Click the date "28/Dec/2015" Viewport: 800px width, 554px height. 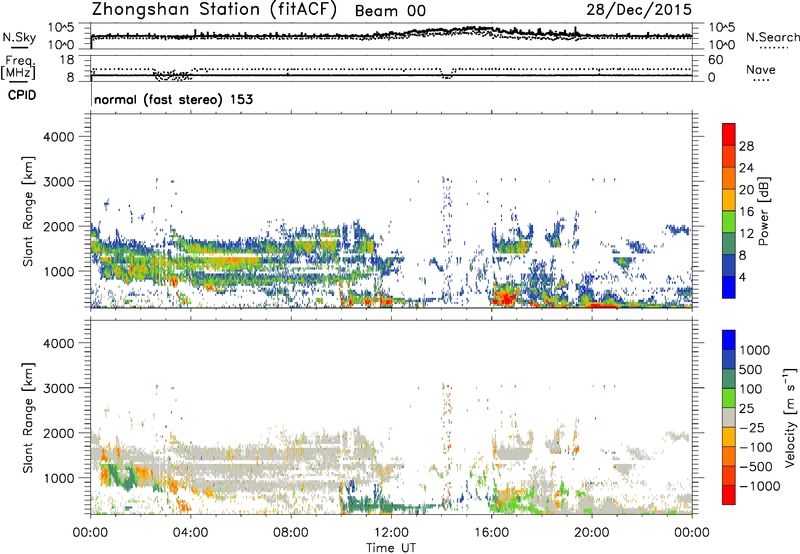point(639,9)
